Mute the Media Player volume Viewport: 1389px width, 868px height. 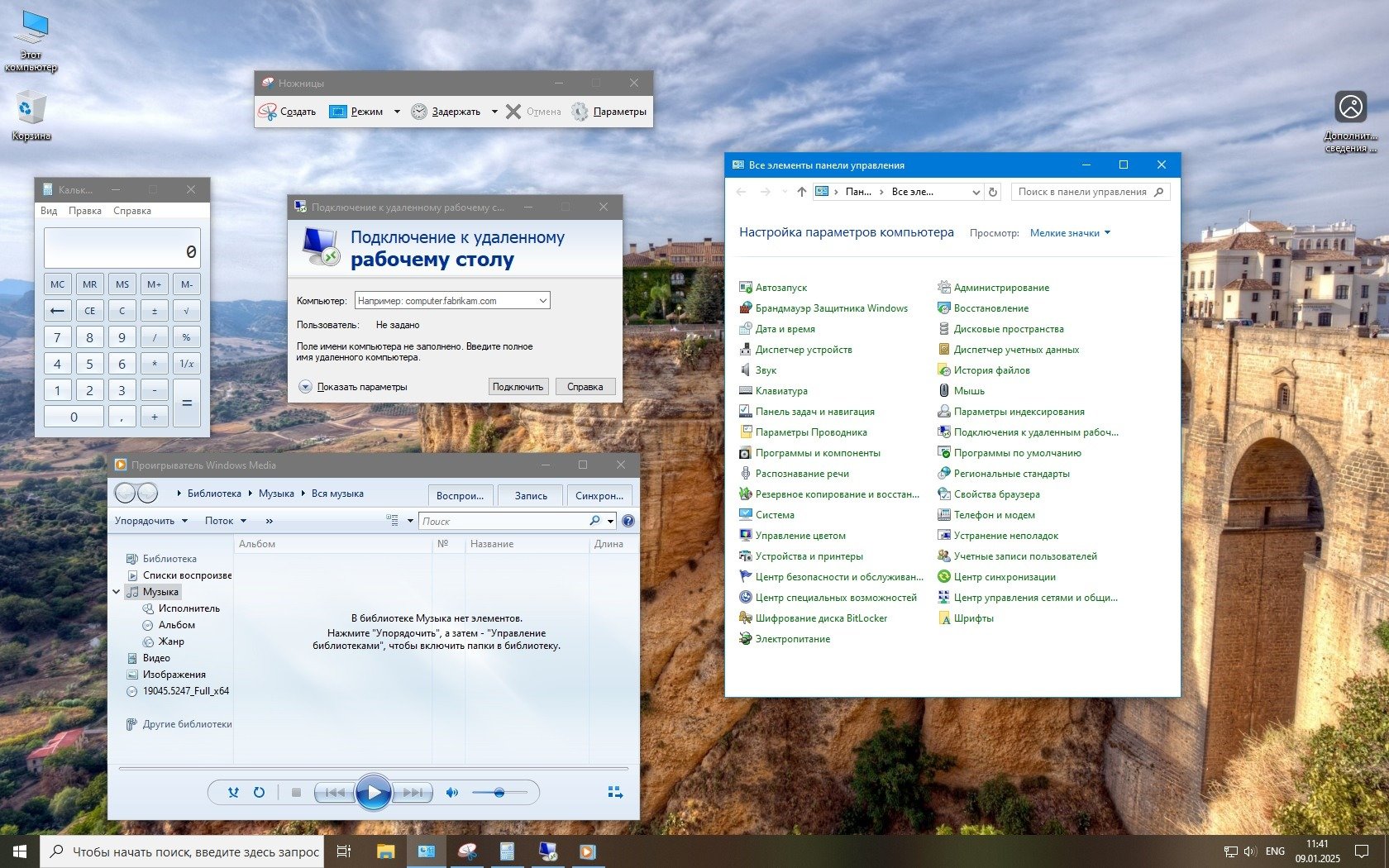pyautogui.click(x=451, y=792)
